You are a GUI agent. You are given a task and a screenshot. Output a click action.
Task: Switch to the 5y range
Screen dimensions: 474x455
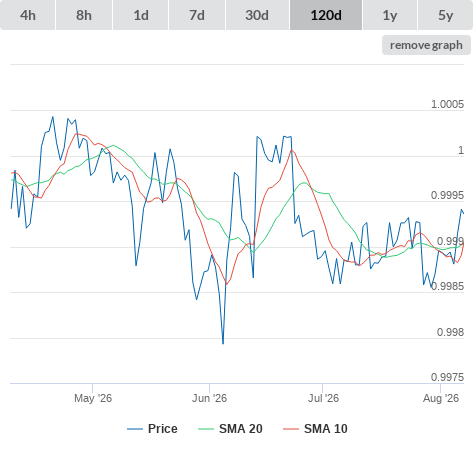coord(445,15)
